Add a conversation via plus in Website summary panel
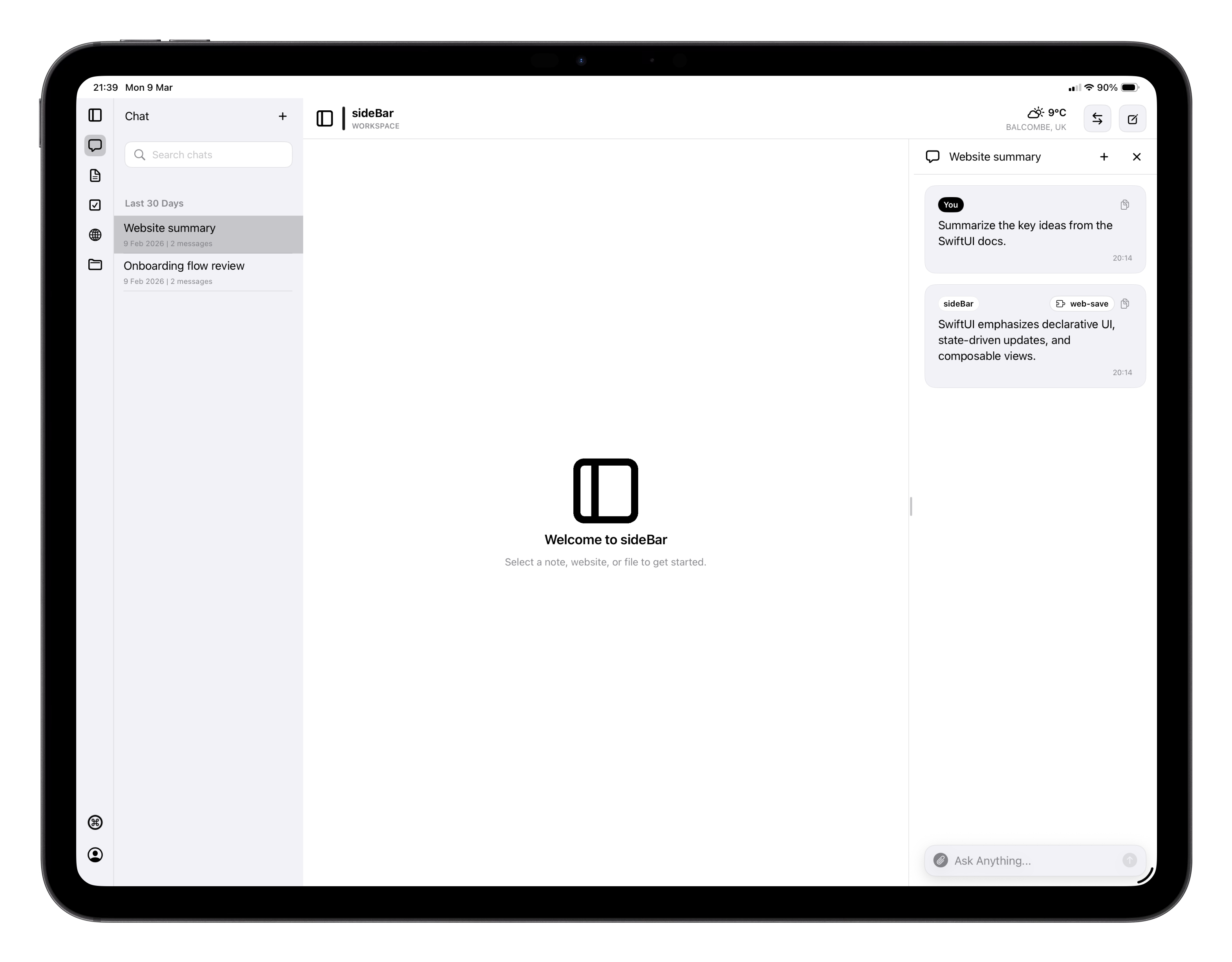The height and width of the screenshot is (962, 1232). pos(1104,157)
